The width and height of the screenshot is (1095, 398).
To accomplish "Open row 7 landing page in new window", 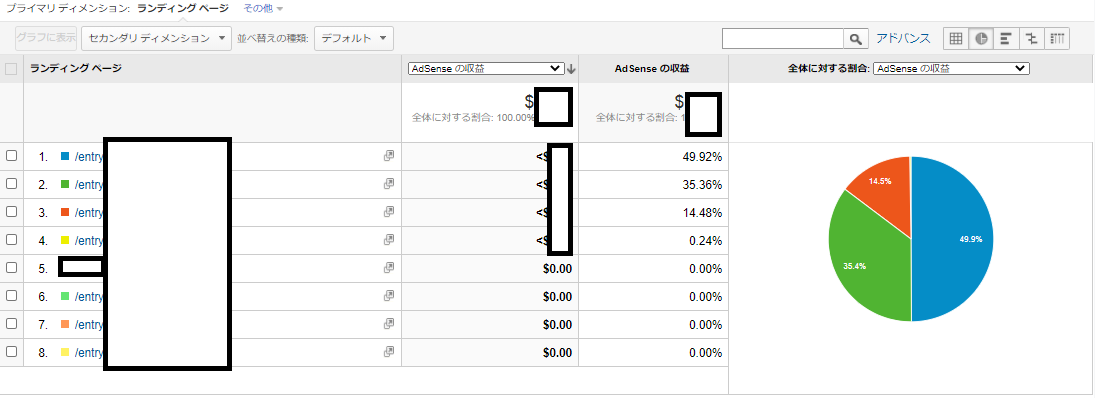I will [389, 324].
